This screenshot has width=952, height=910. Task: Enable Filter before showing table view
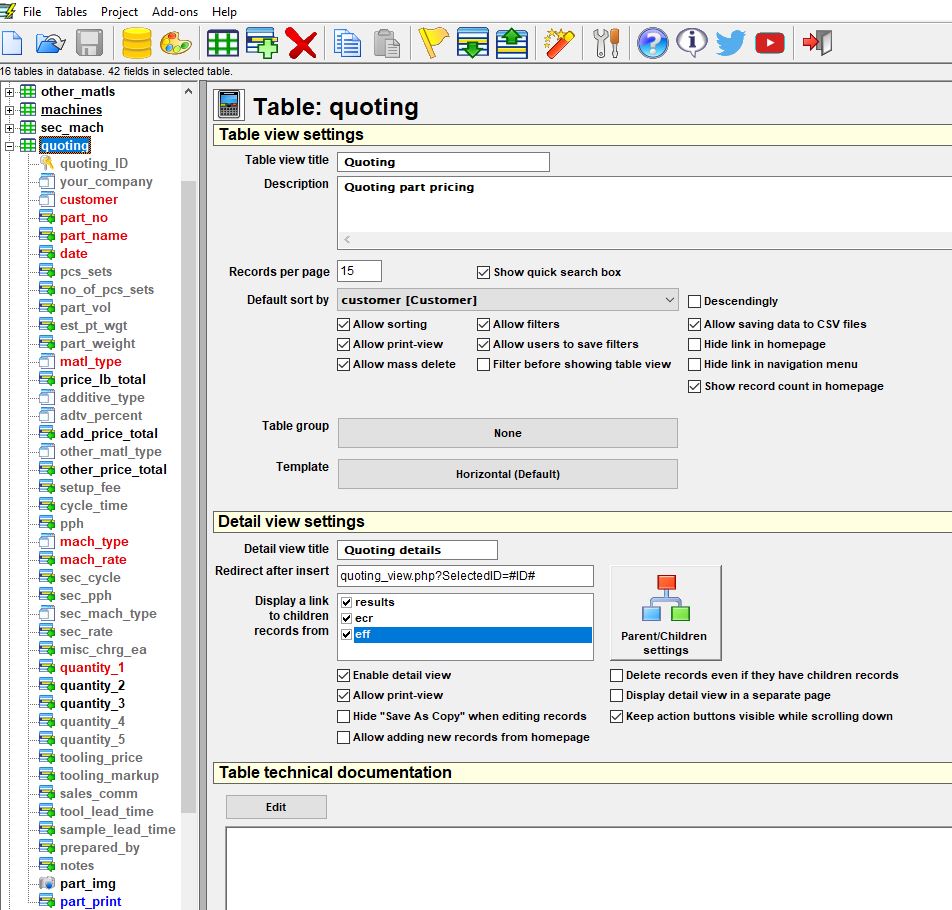[483, 364]
